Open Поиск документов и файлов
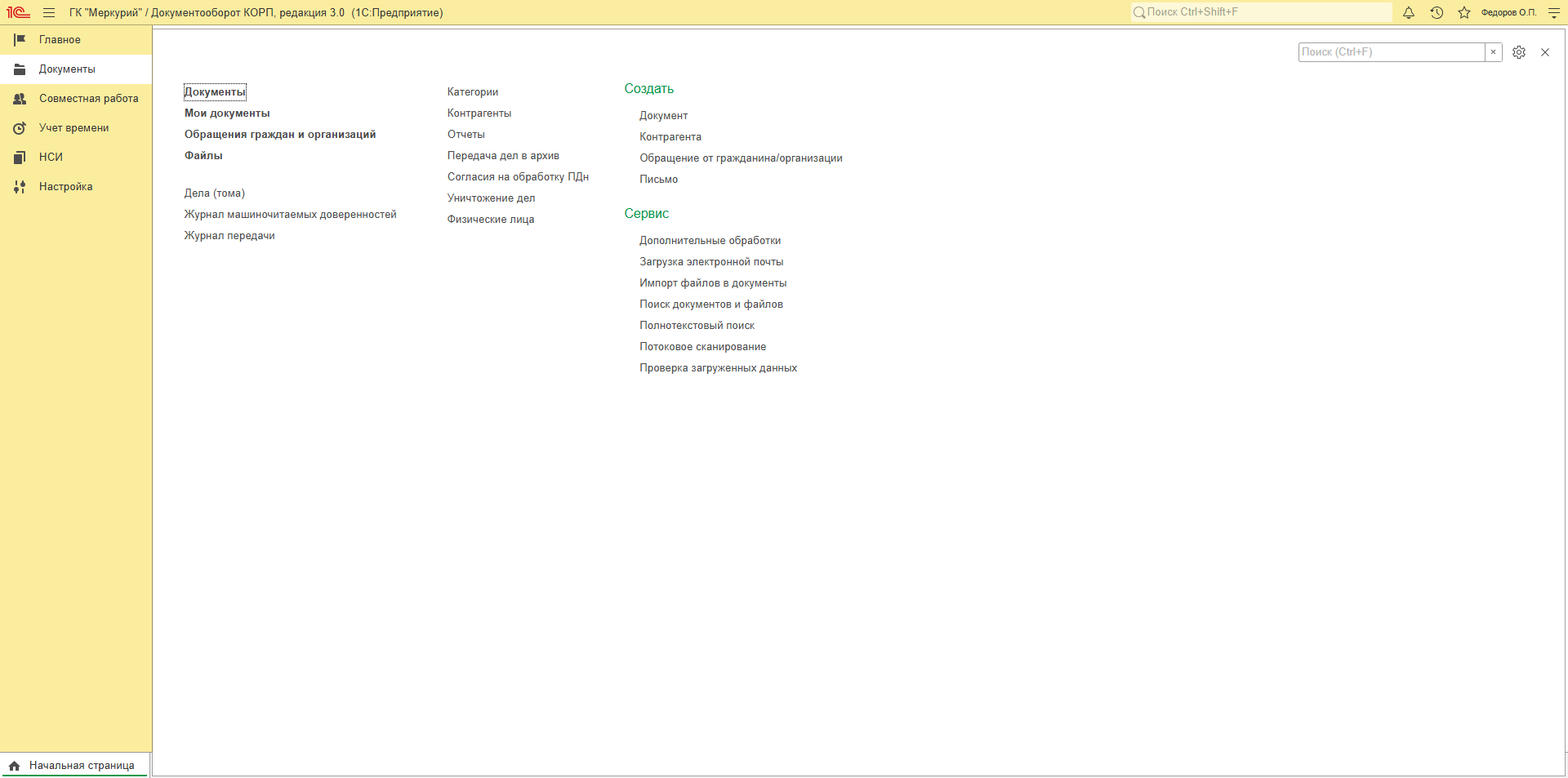The height and width of the screenshot is (778, 1568). coord(711,305)
